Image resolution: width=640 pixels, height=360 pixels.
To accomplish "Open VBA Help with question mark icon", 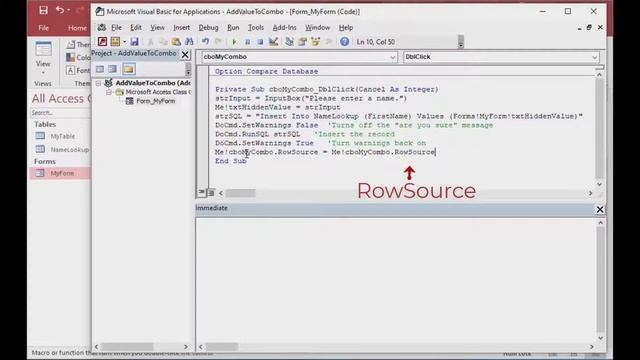I will tap(344, 42).
